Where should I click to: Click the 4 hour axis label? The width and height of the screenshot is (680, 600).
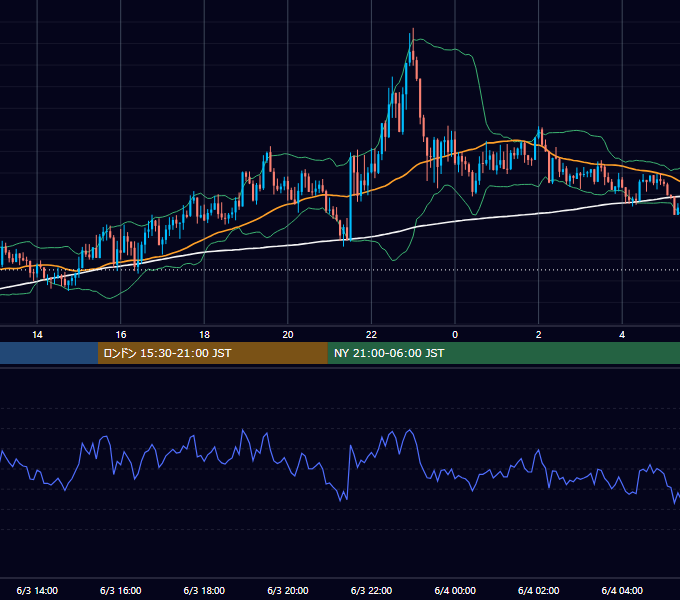point(622,335)
